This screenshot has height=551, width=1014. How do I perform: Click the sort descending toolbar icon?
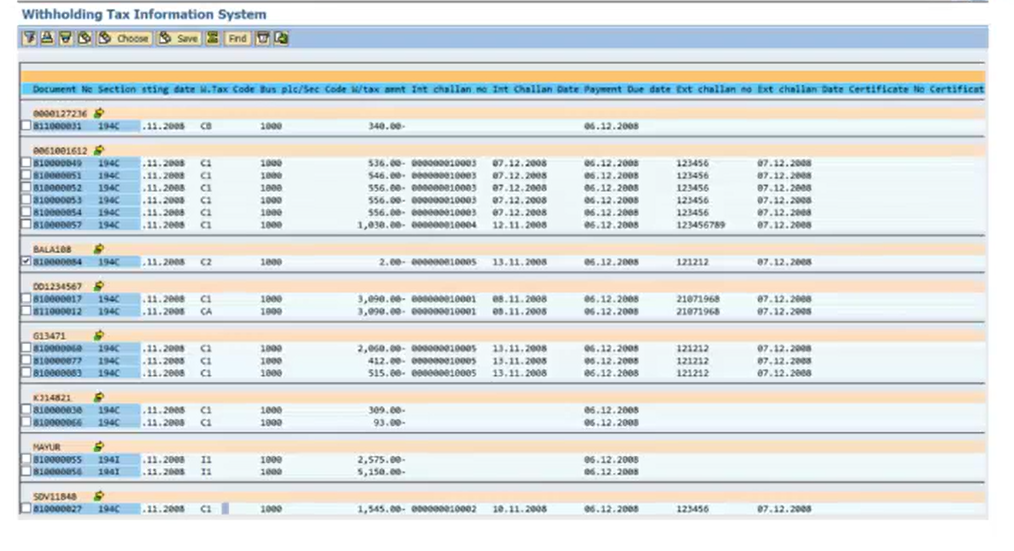(65, 38)
